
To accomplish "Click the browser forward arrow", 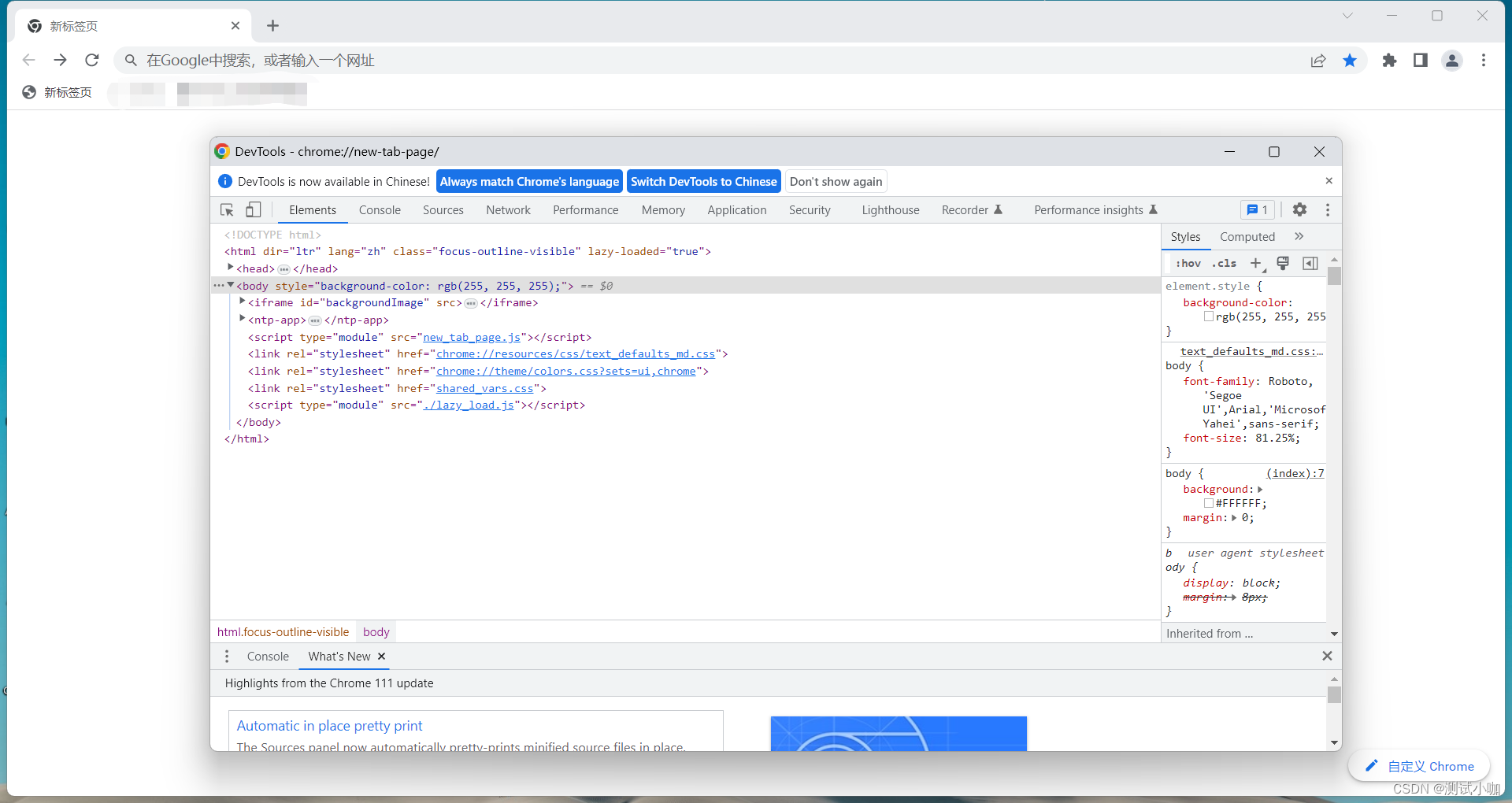I will (60, 60).
